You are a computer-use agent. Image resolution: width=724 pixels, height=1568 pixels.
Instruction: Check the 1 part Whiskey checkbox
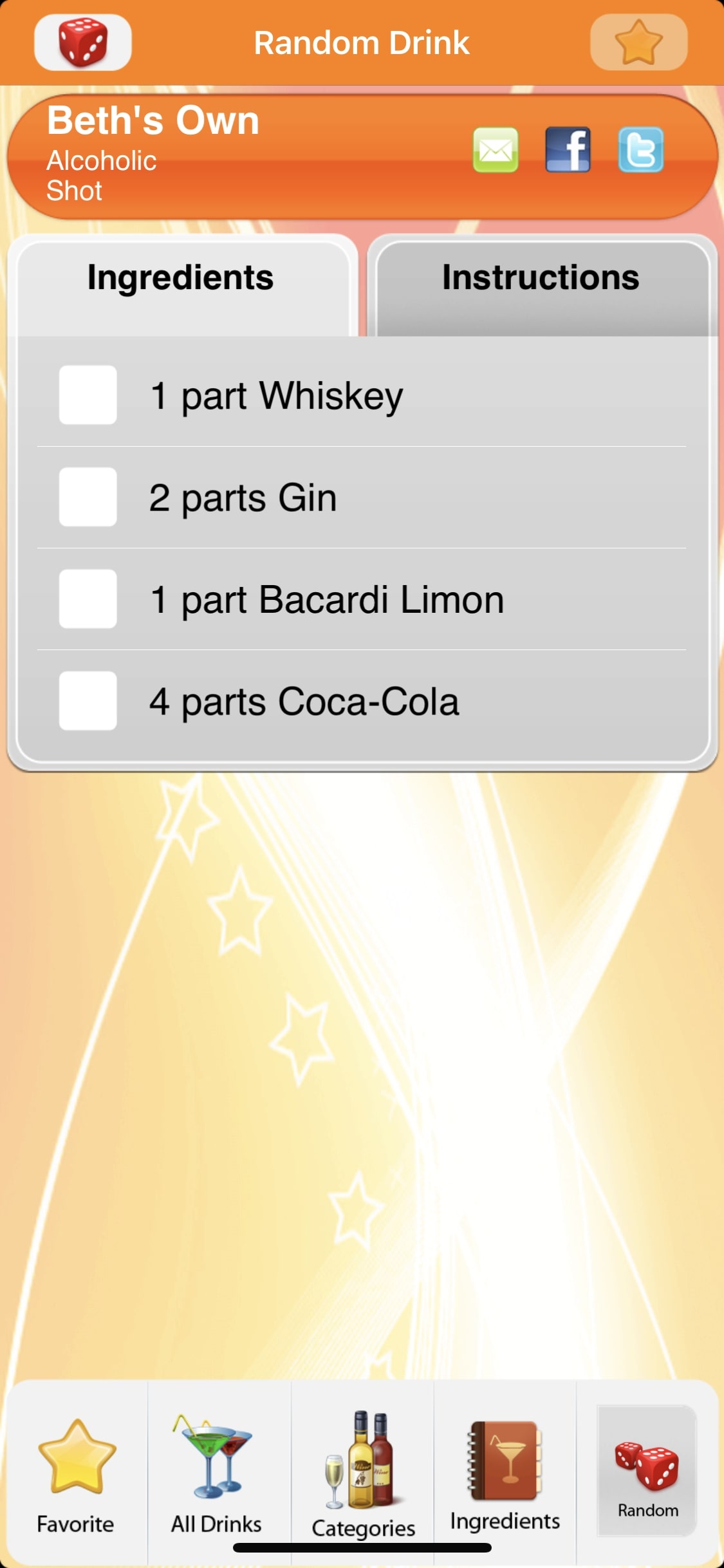88,395
